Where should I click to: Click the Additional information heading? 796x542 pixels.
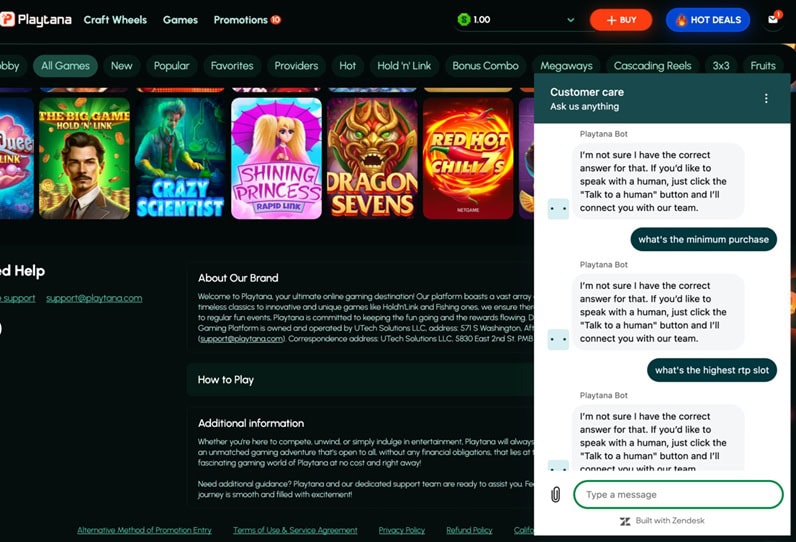[x=251, y=423]
